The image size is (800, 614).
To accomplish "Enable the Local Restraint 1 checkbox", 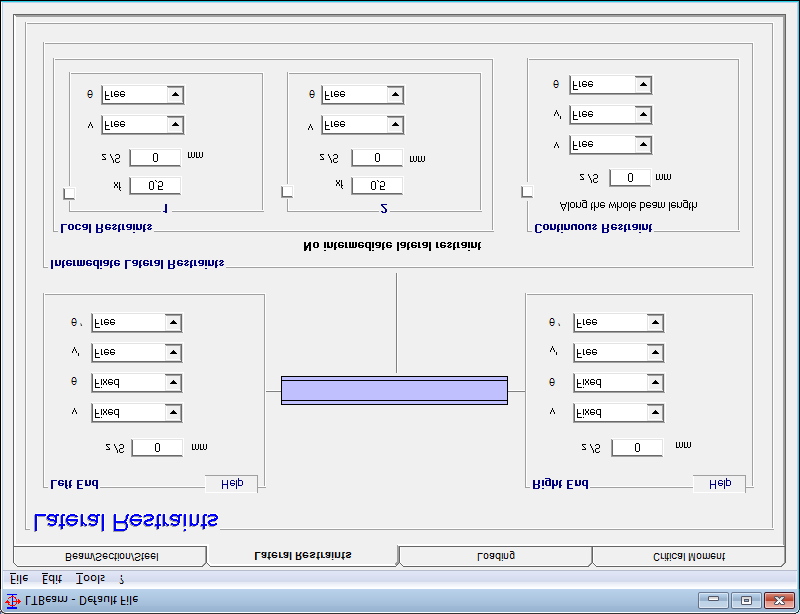I will [69, 193].
